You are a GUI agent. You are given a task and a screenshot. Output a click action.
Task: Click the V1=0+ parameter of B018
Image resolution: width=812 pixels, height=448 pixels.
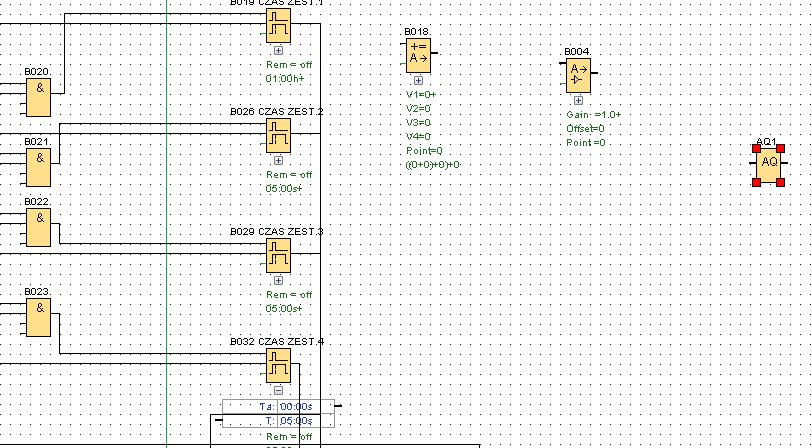[421, 95]
